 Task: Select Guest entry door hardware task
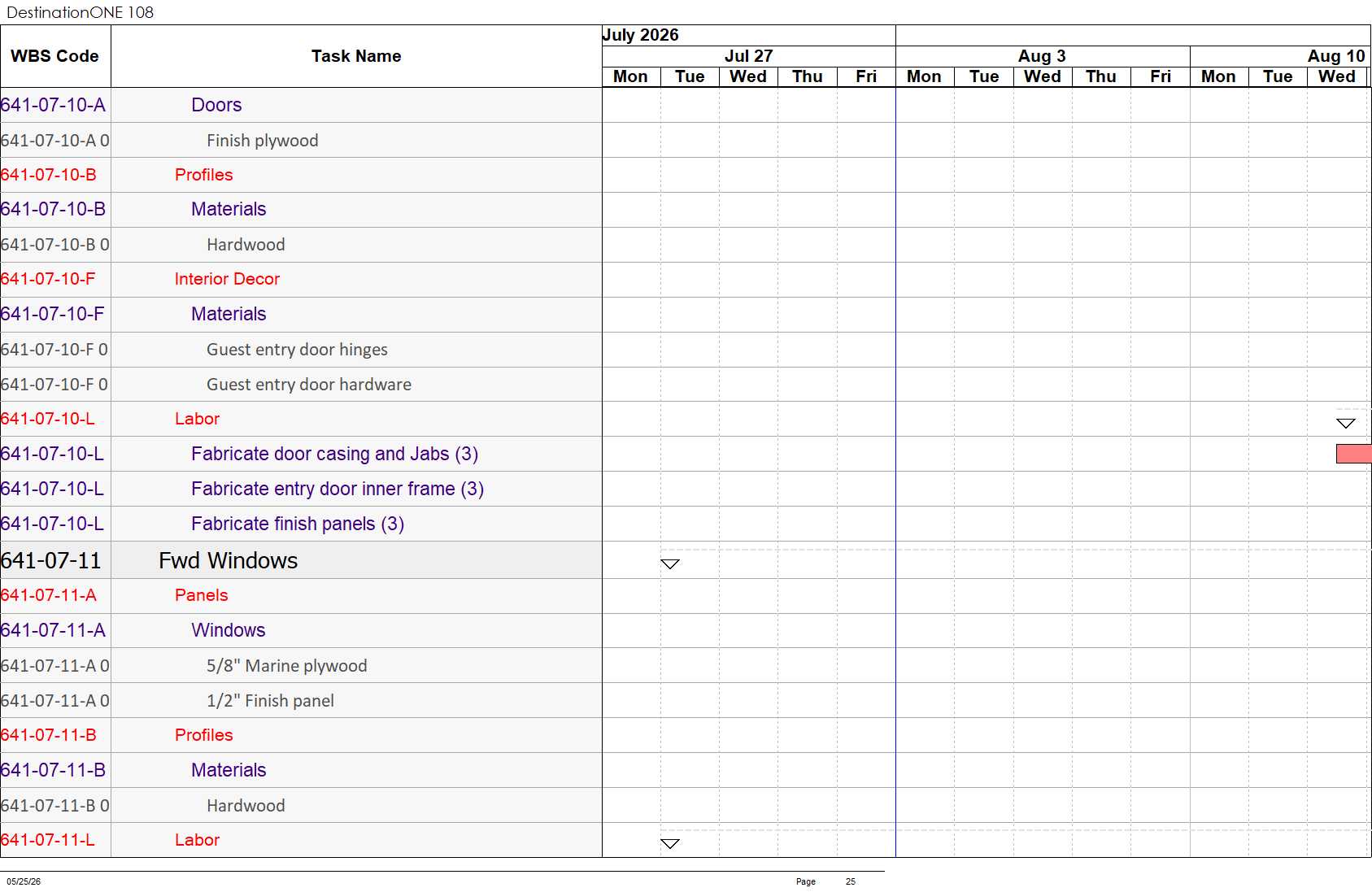[x=309, y=385]
